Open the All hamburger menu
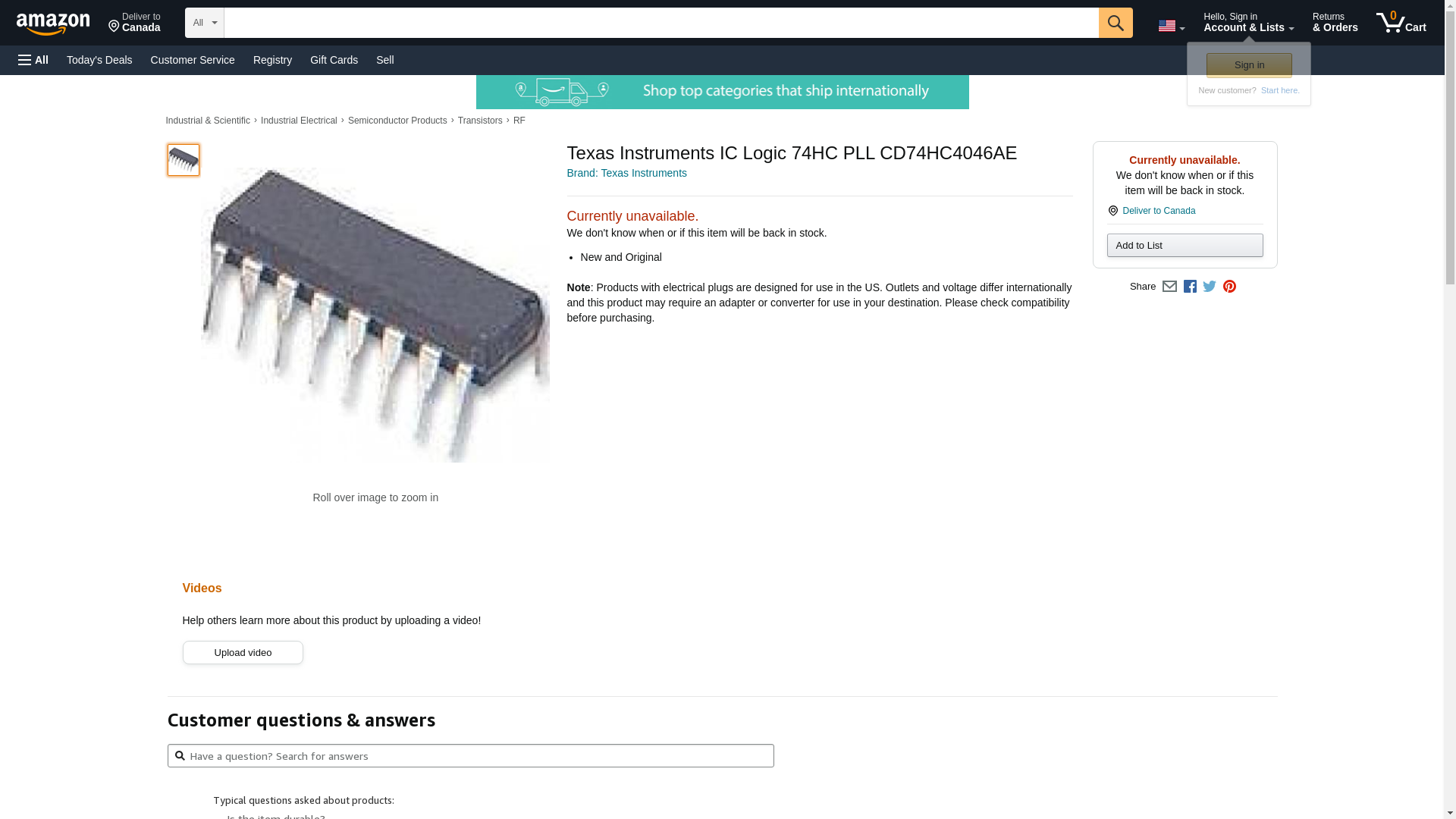Viewport: 1456px width, 819px height. pyautogui.click(x=33, y=60)
